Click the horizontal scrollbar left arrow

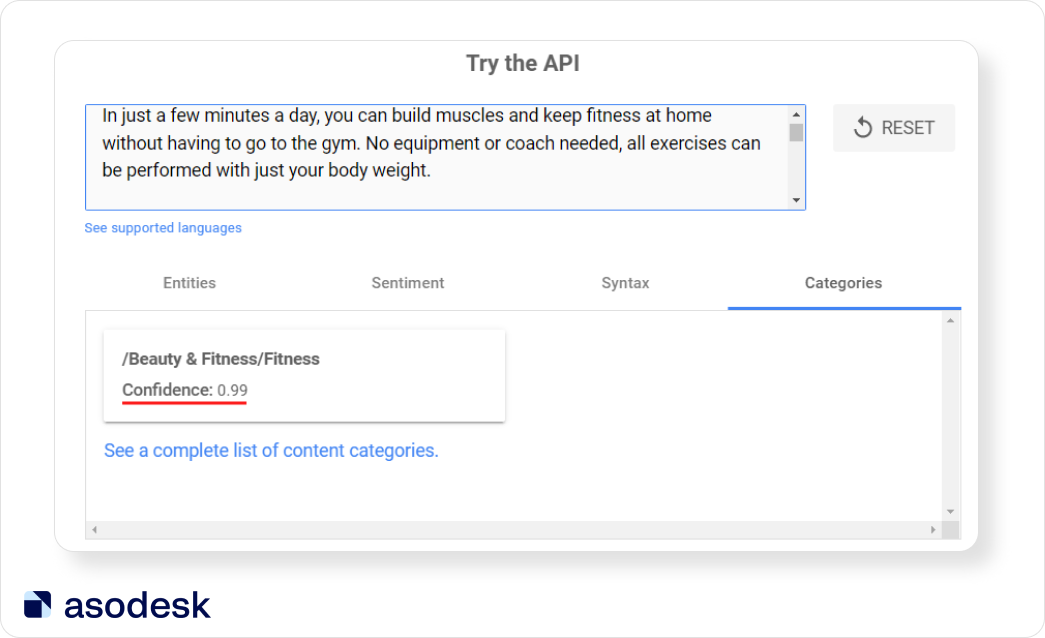point(95,530)
